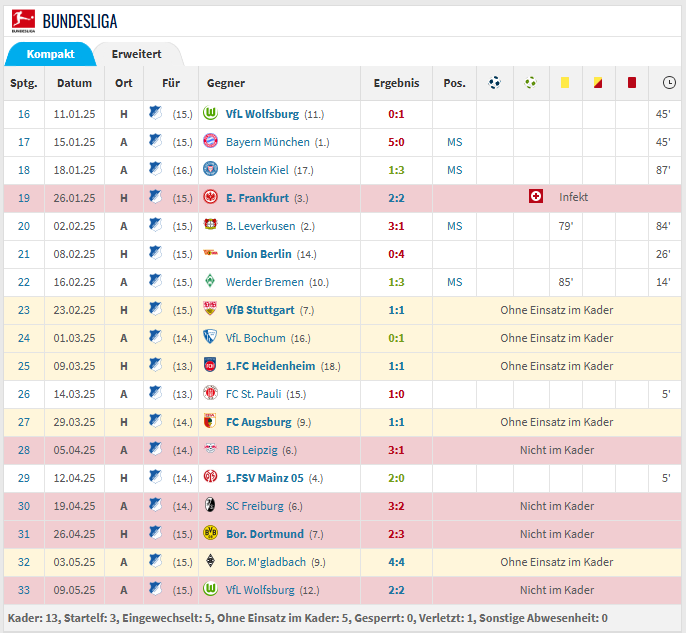
Task: Open the Holstein Kiel team link
Action: click(257, 170)
